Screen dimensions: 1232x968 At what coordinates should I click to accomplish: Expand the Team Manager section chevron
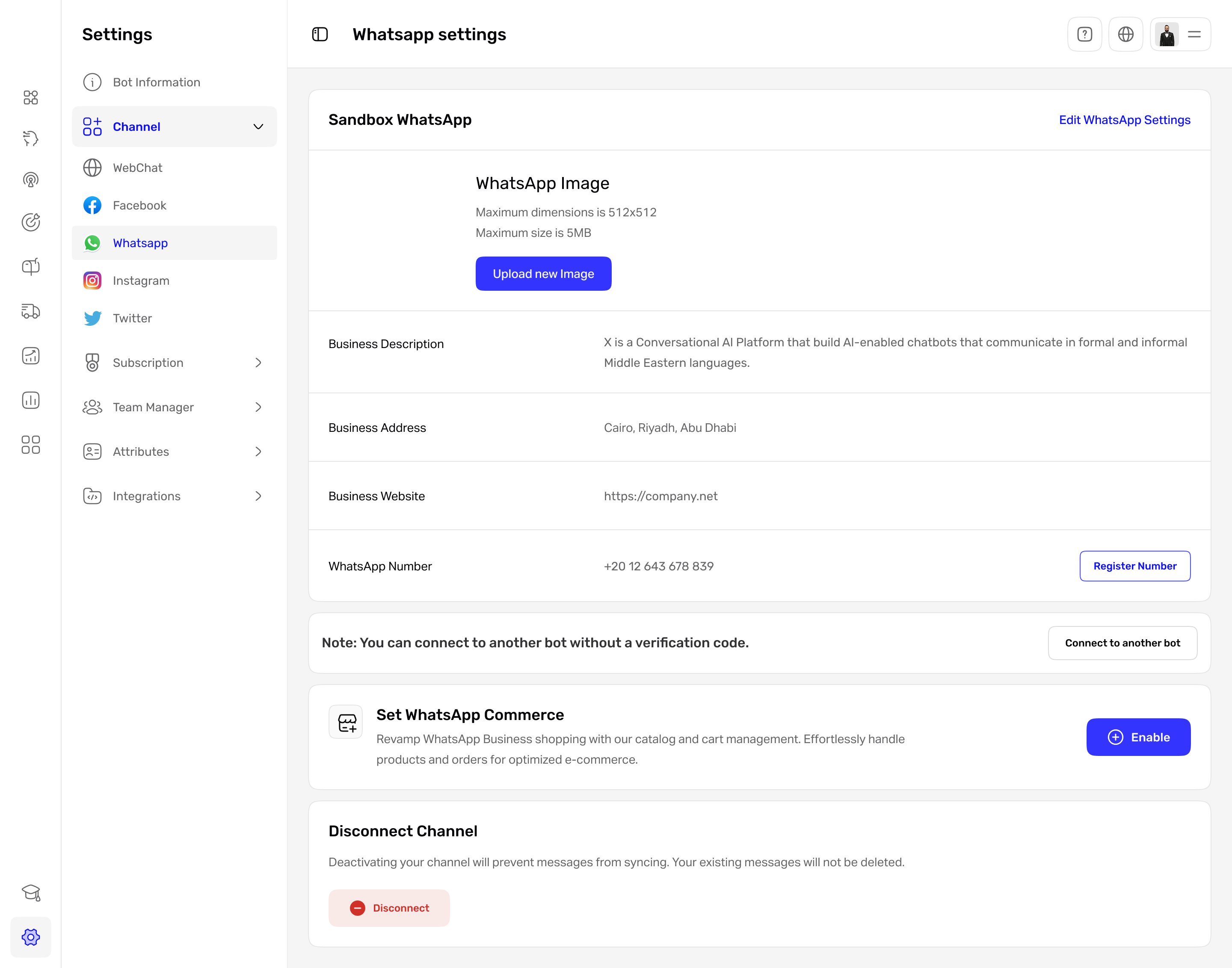258,407
